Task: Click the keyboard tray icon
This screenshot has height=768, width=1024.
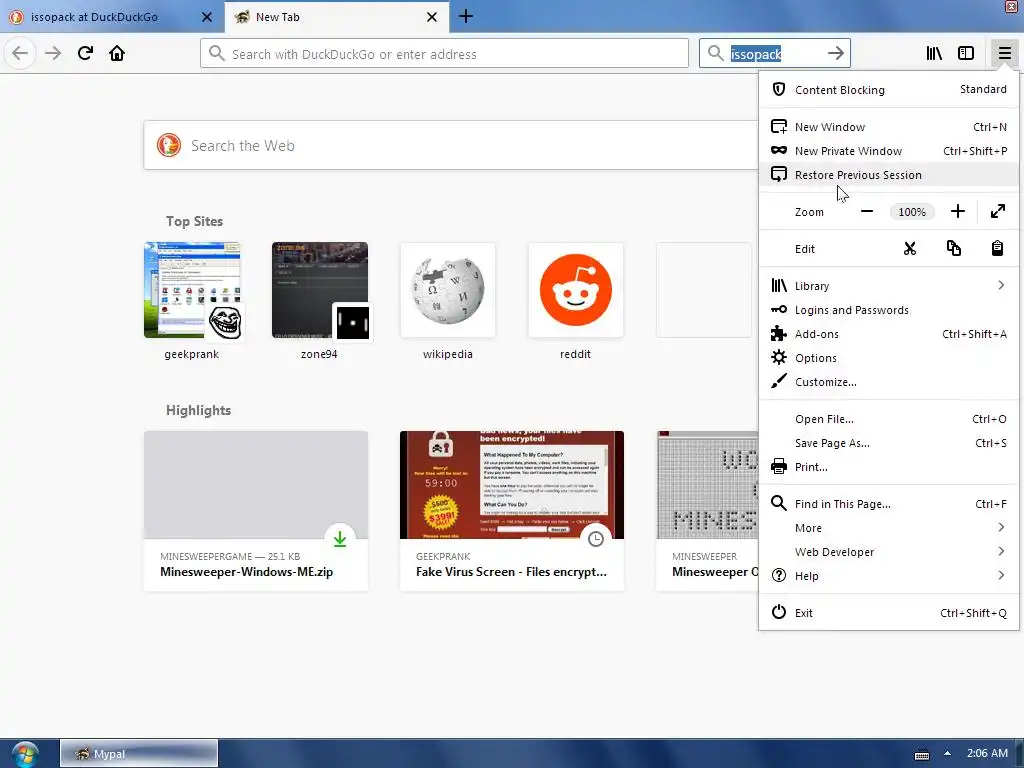Action: pyautogui.click(x=921, y=754)
